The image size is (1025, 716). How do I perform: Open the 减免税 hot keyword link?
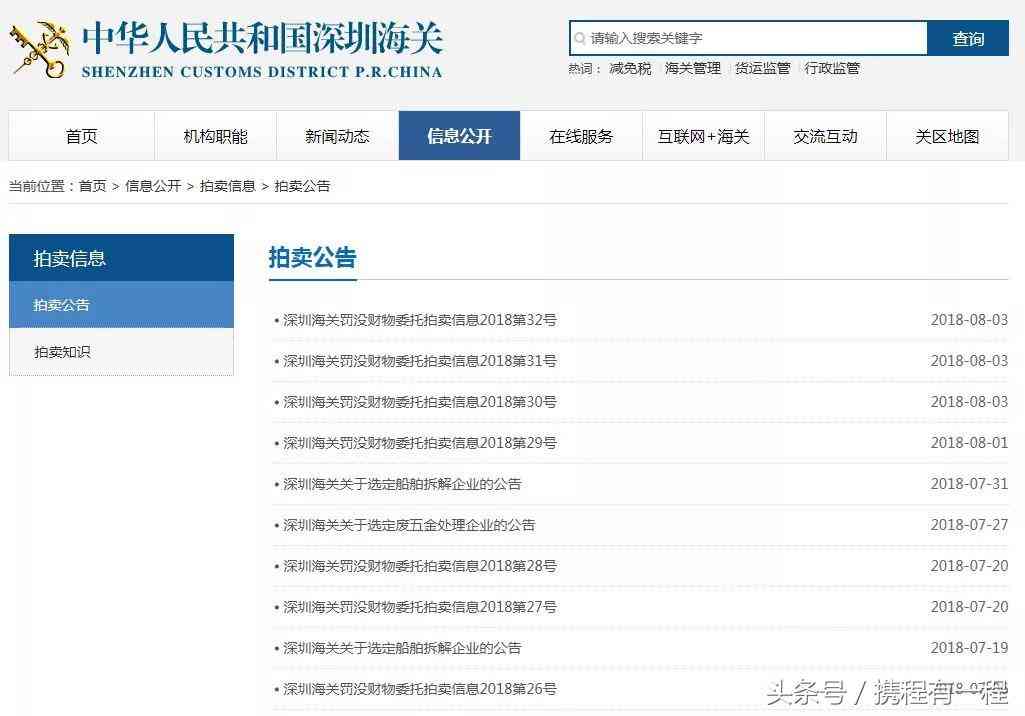click(630, 69)
